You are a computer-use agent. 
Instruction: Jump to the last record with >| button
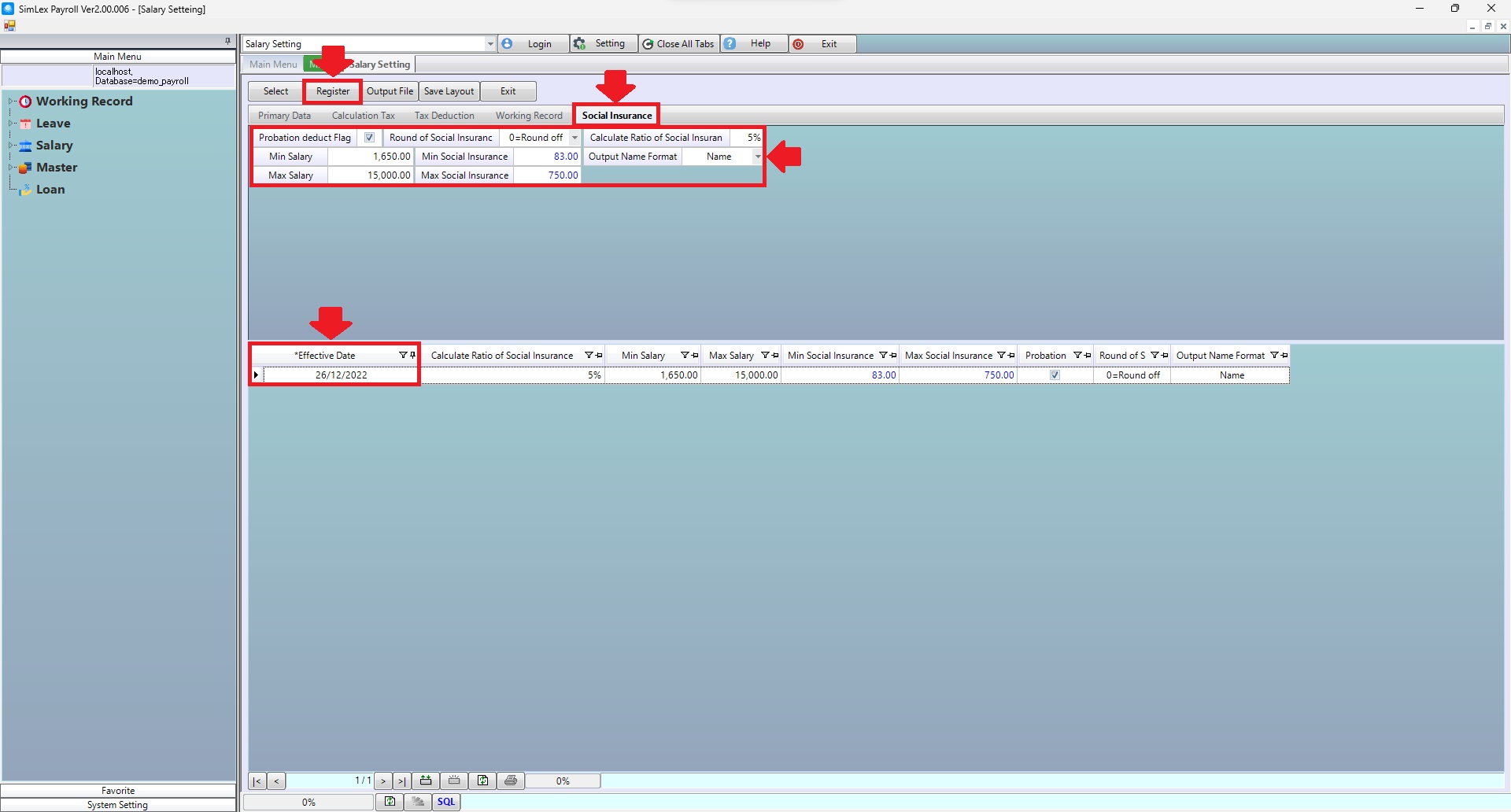(x=401, y=781)
